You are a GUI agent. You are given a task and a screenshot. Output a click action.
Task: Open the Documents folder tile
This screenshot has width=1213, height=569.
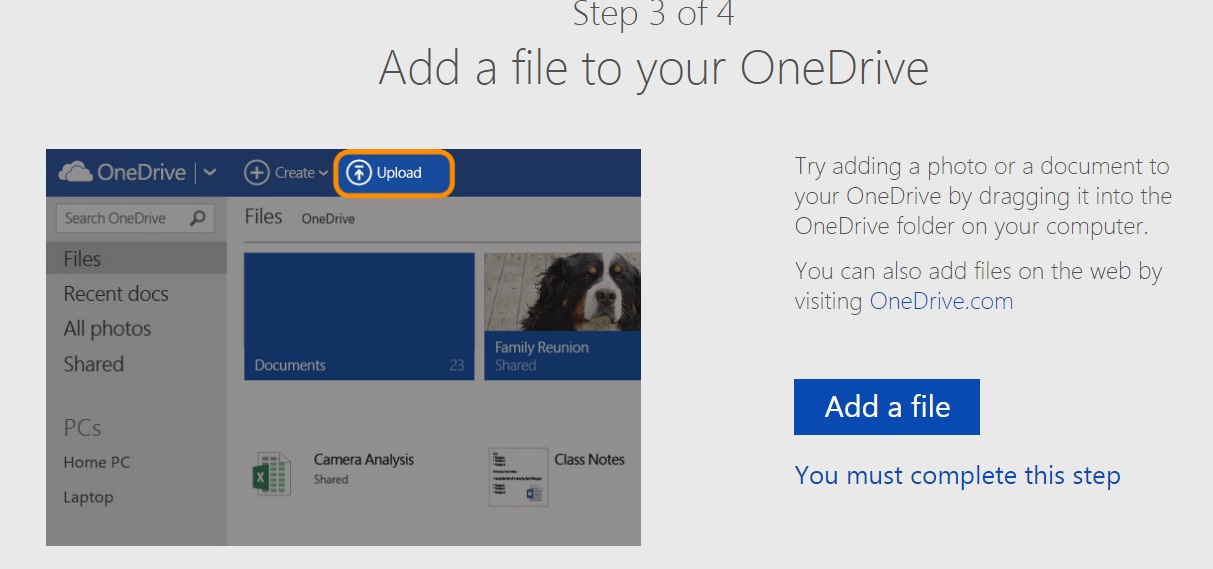[359, 316]
